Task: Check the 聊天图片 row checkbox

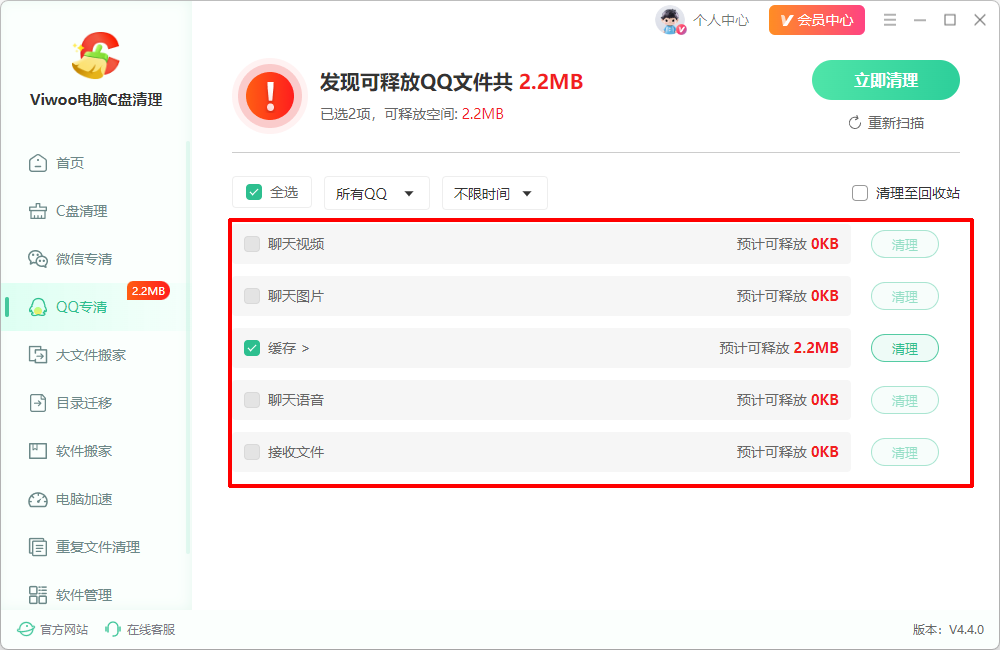Action: (252, 296)
